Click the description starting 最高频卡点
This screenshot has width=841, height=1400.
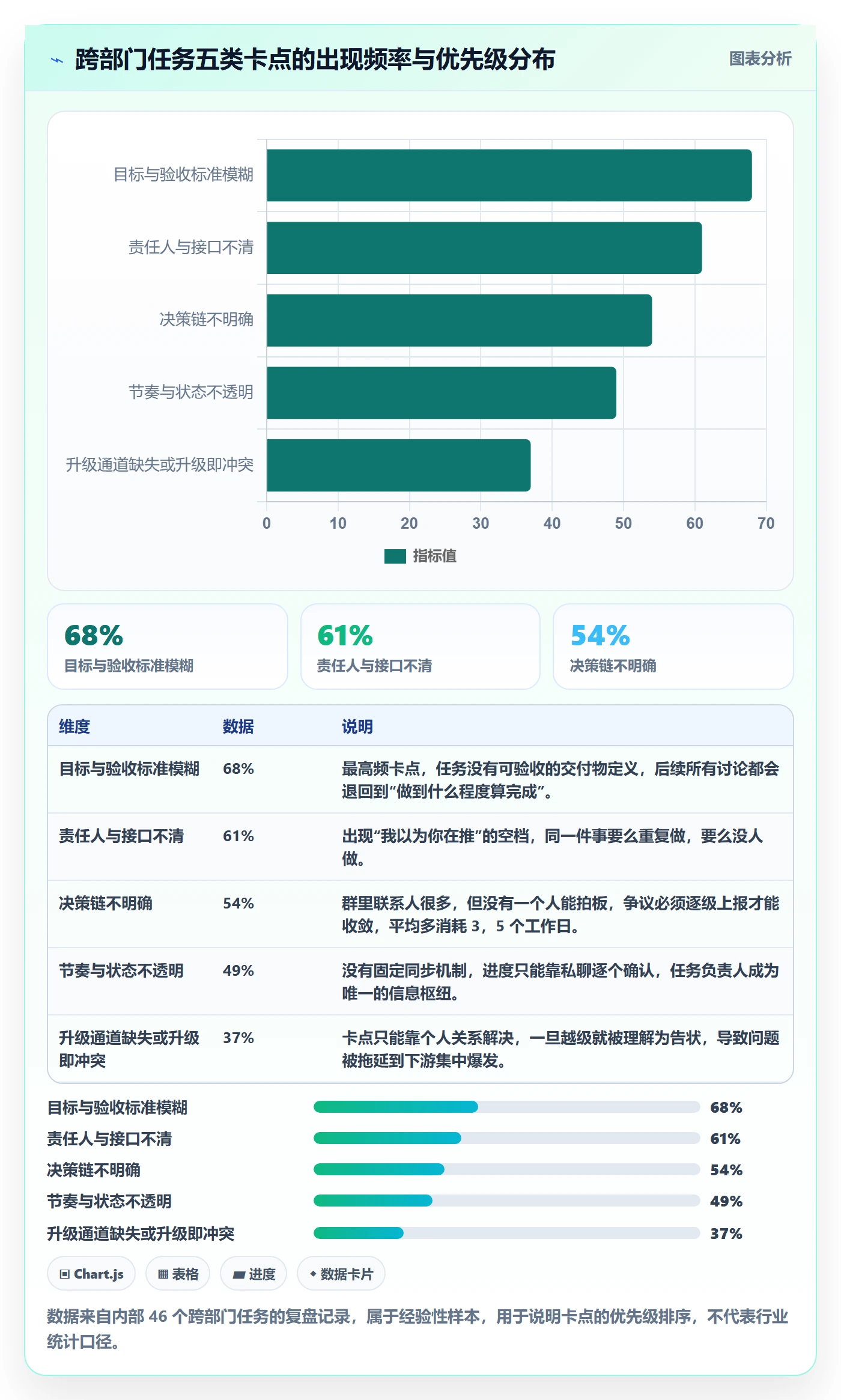pyautogui.click(x=560, y=780)
